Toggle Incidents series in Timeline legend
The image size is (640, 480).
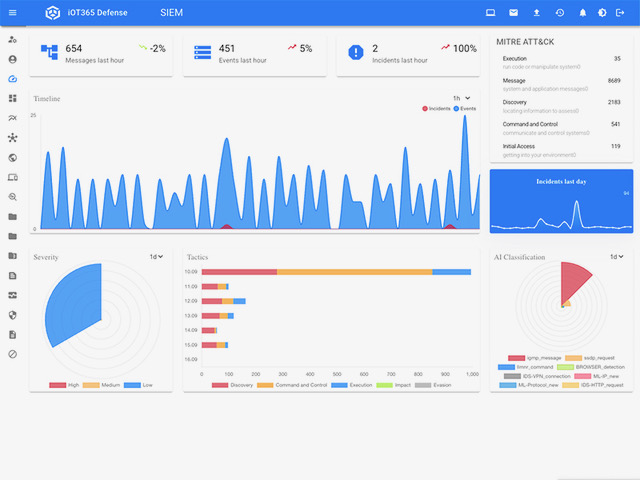pyautogui.click(x=435, y=107)
